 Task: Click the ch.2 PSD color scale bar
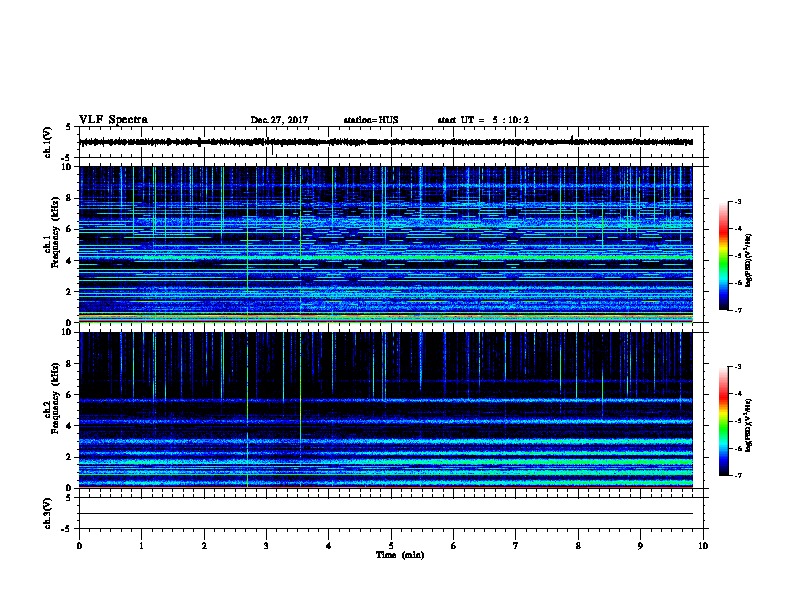coord(724,421)
